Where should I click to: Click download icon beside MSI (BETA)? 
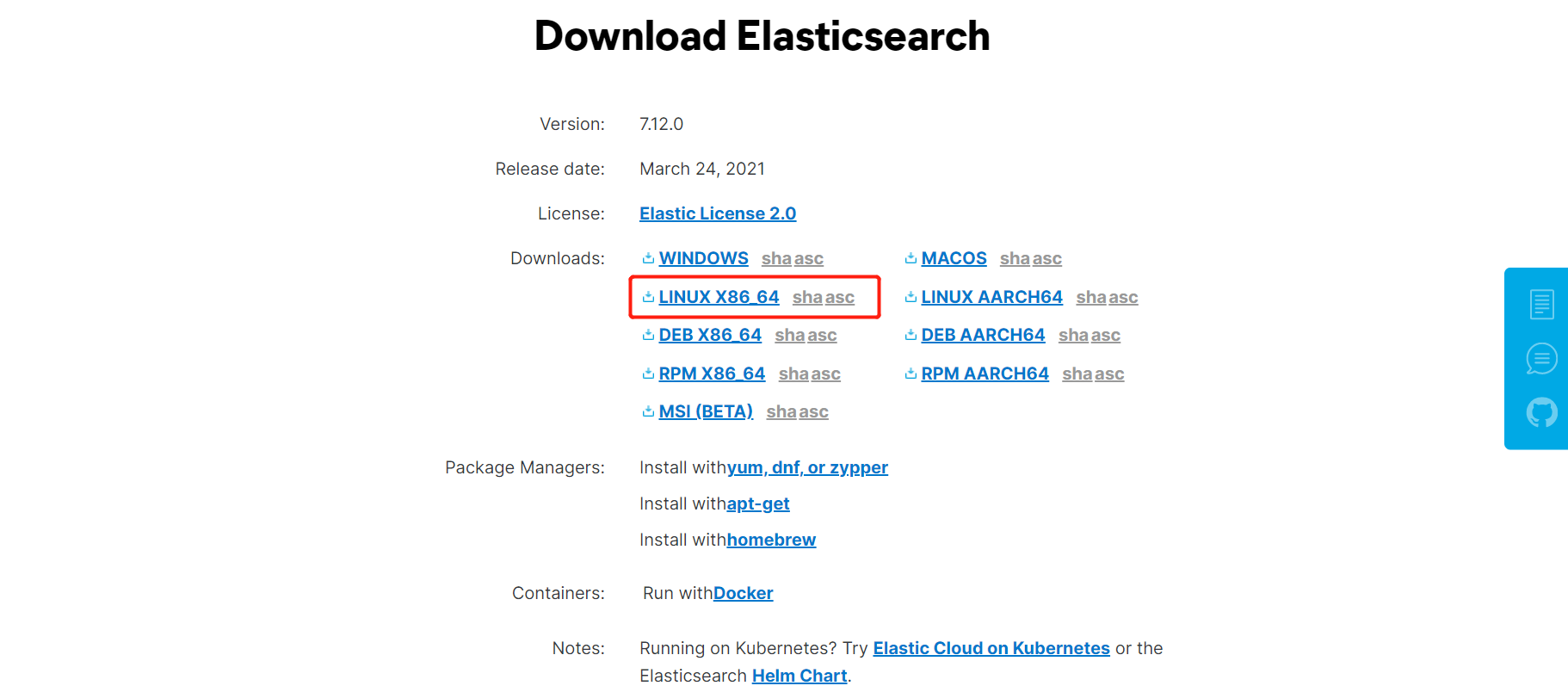(x=648, y=411)
